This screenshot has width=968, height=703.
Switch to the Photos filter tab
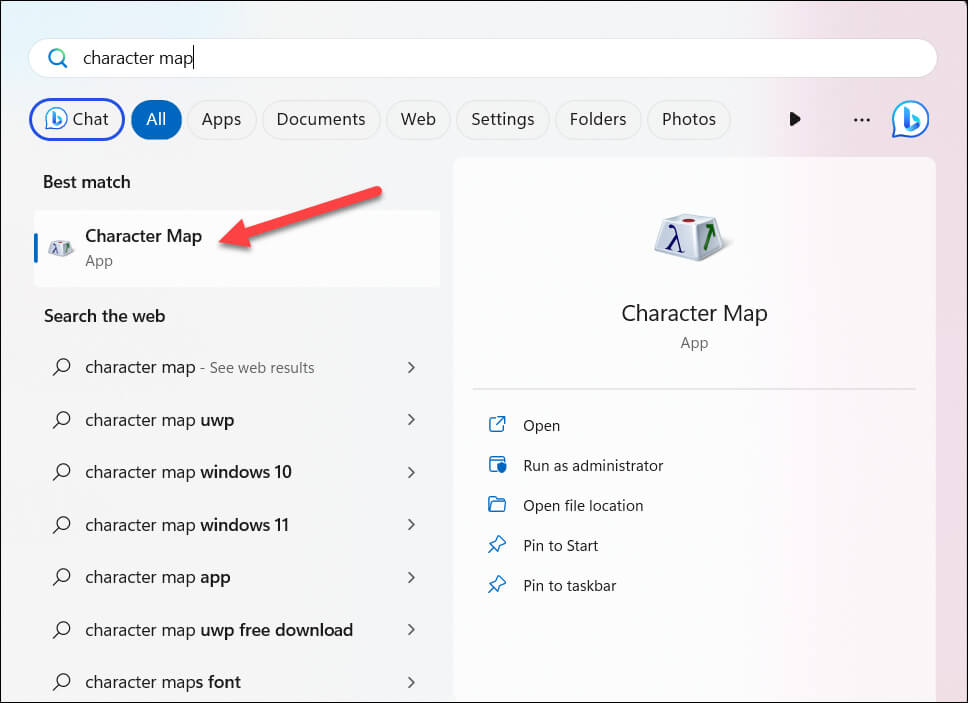coord(689,119)
